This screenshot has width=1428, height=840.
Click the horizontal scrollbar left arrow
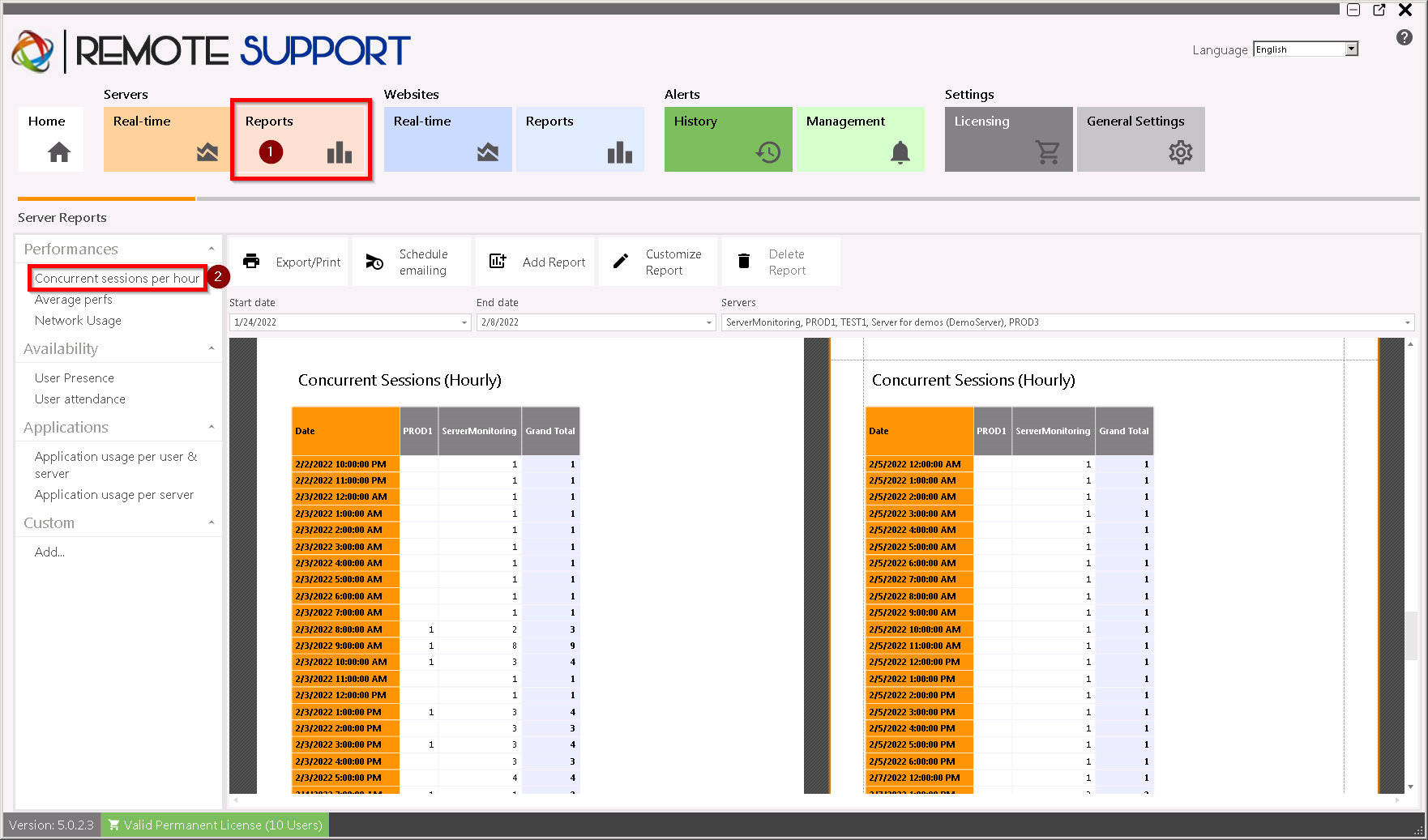tap(236, 800)
